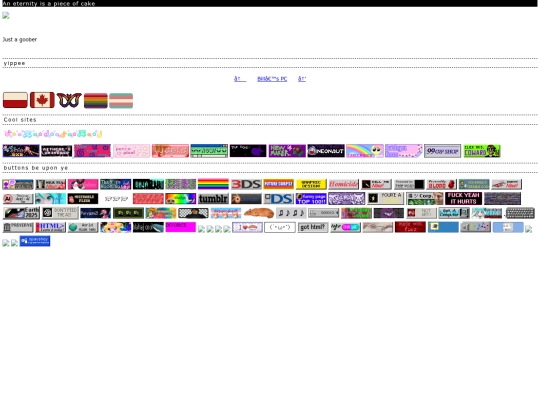Click the PRESERVE archive button
The width and height of the screenshot is (540, 405).
coord(18,227)
